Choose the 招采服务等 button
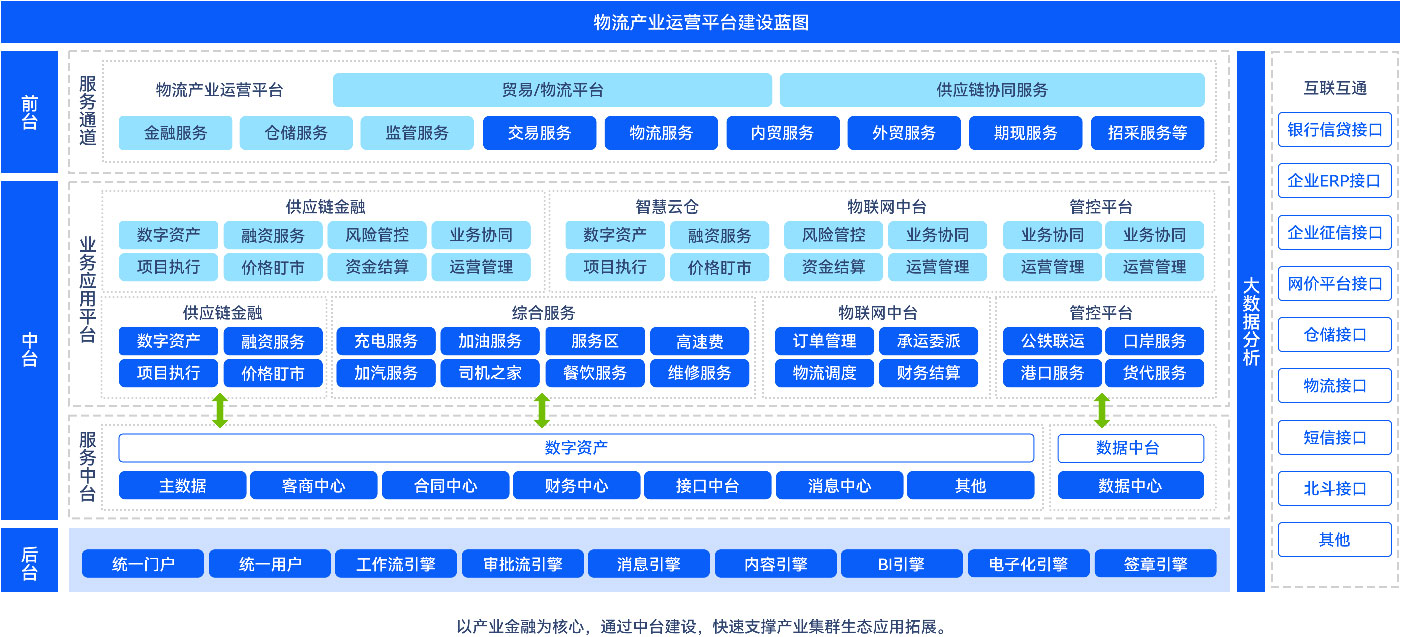The image size is (1401, 637). (1147, 133)
